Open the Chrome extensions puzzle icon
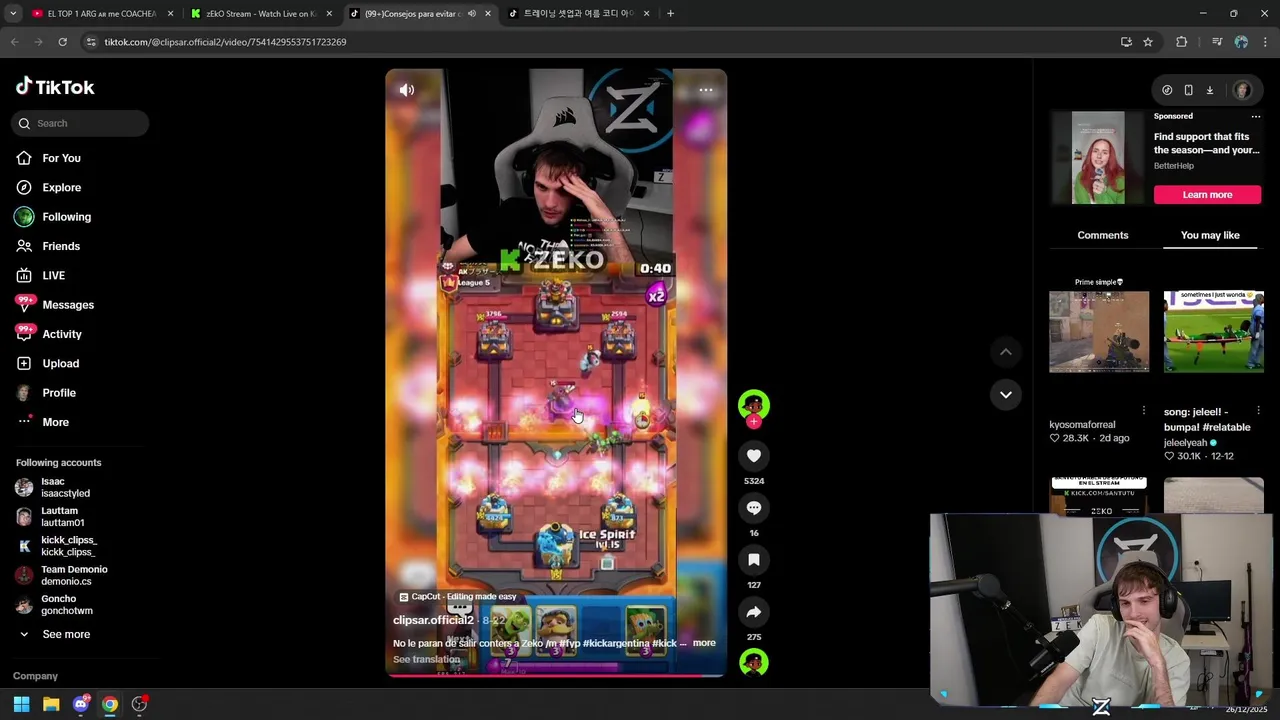Viewport: 1280px width, 720px height. point(1182,42)
